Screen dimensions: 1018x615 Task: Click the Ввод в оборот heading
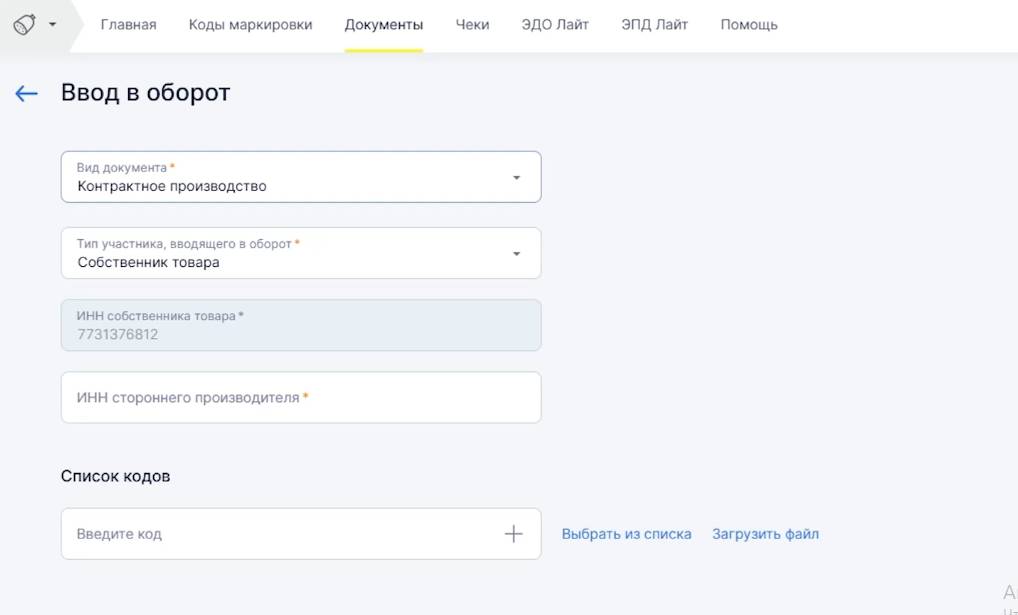[145, 93]
